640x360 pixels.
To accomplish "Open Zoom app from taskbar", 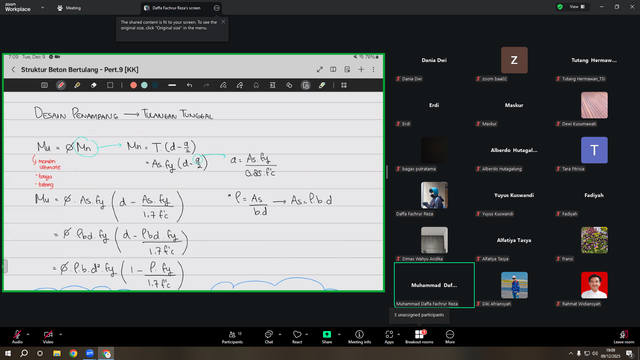I will click(89, 353).
